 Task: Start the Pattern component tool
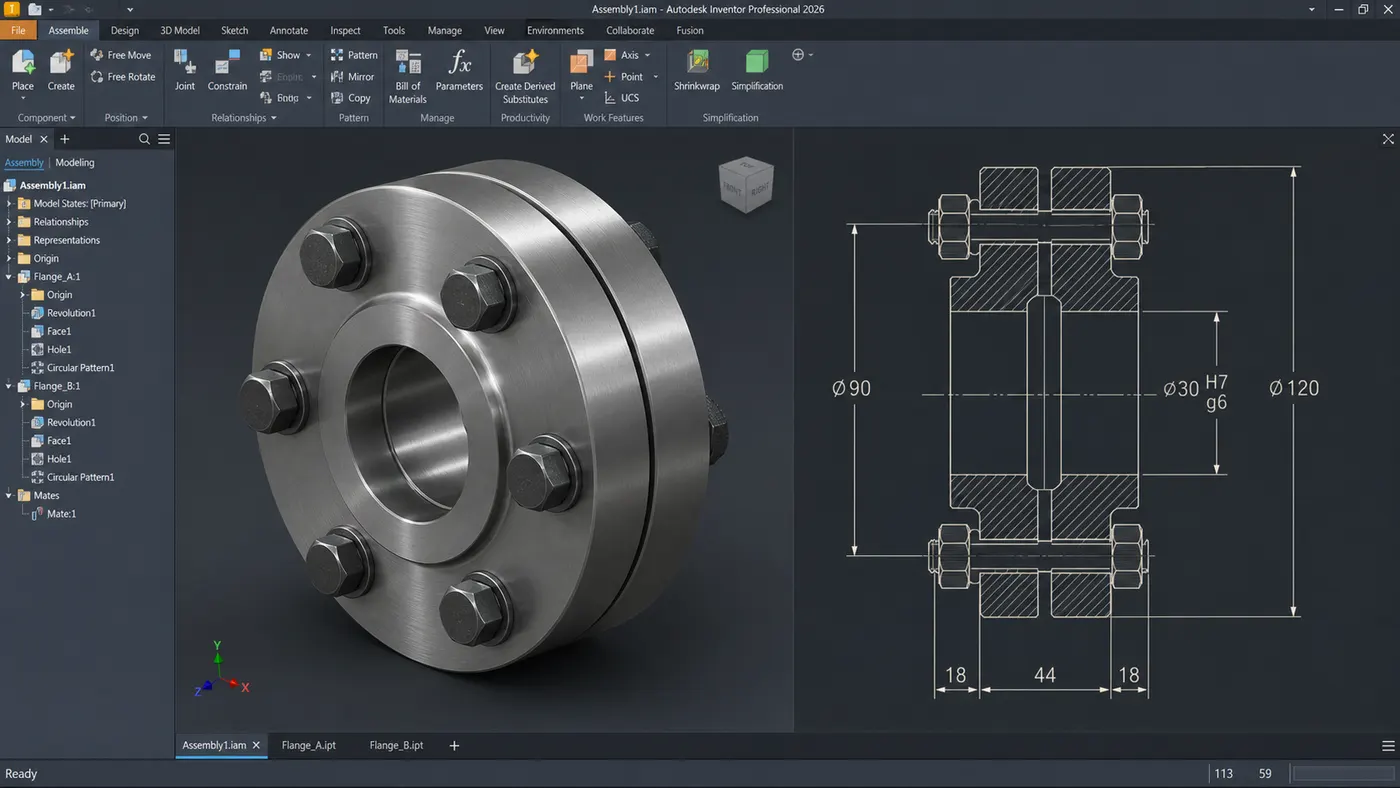(355, 55)
